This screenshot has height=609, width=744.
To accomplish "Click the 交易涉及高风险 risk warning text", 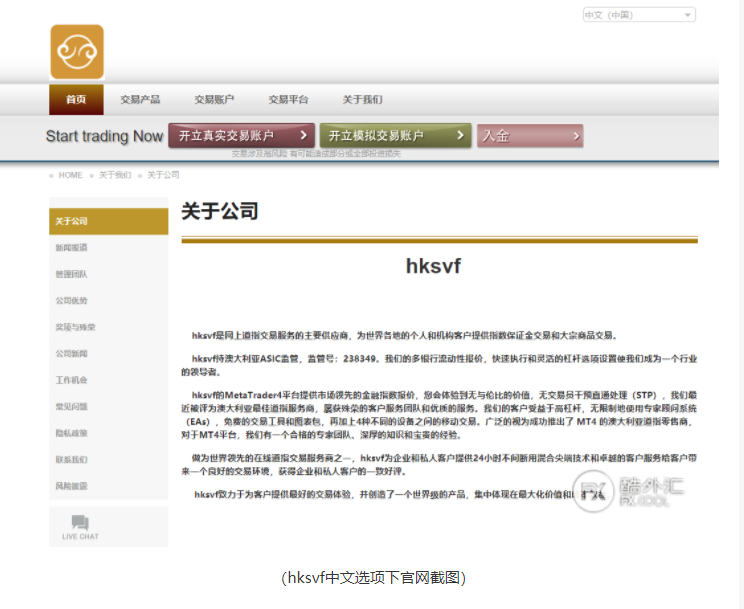I will [316, 153].
